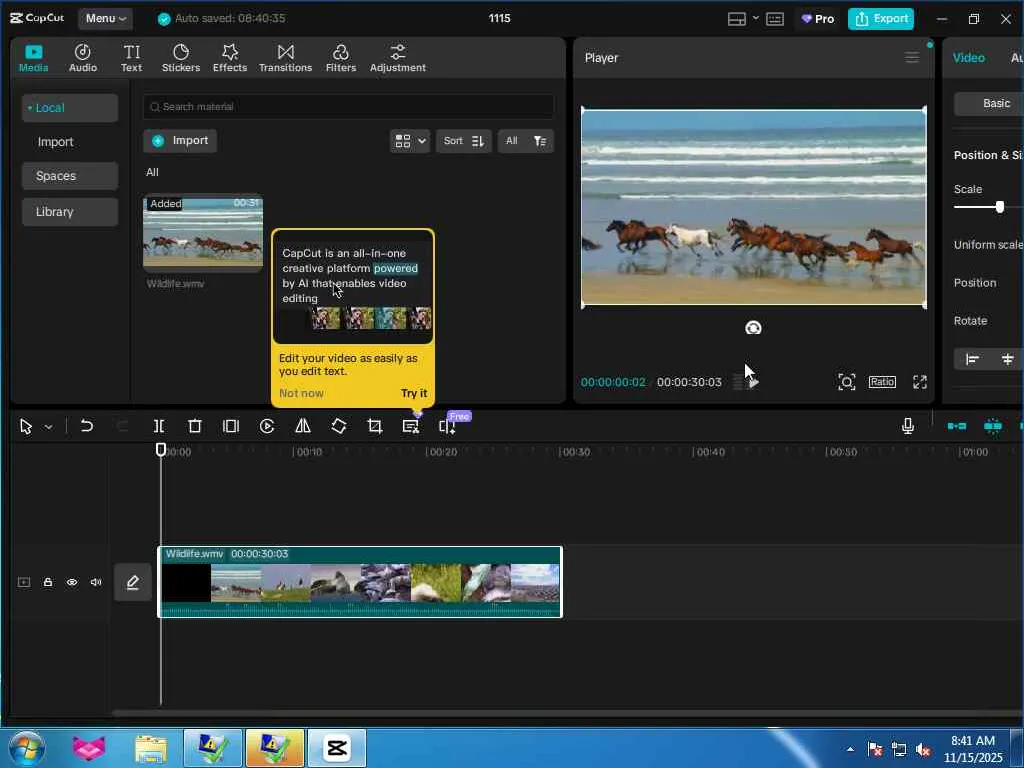
Task: Enter fullscreen preview in Player
Action: pyautogui.click(x=920, y=382)
